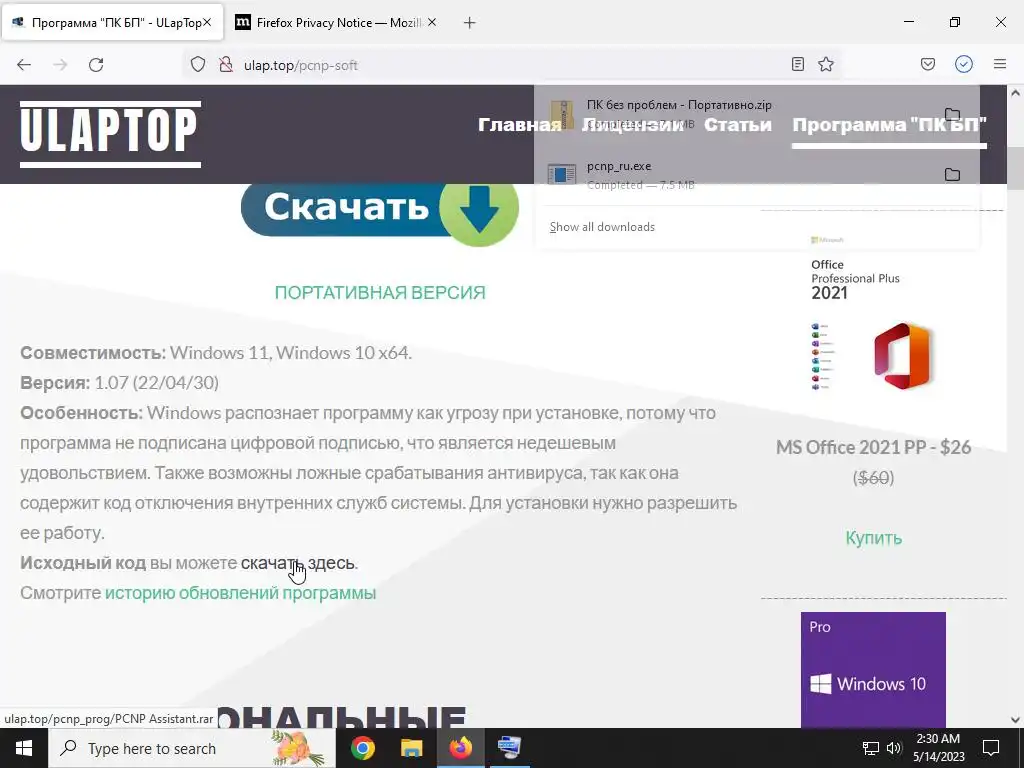The width and height of the screenshot is (1024, 768).
Task: Open the notification center icon
Action: (991, 748)
